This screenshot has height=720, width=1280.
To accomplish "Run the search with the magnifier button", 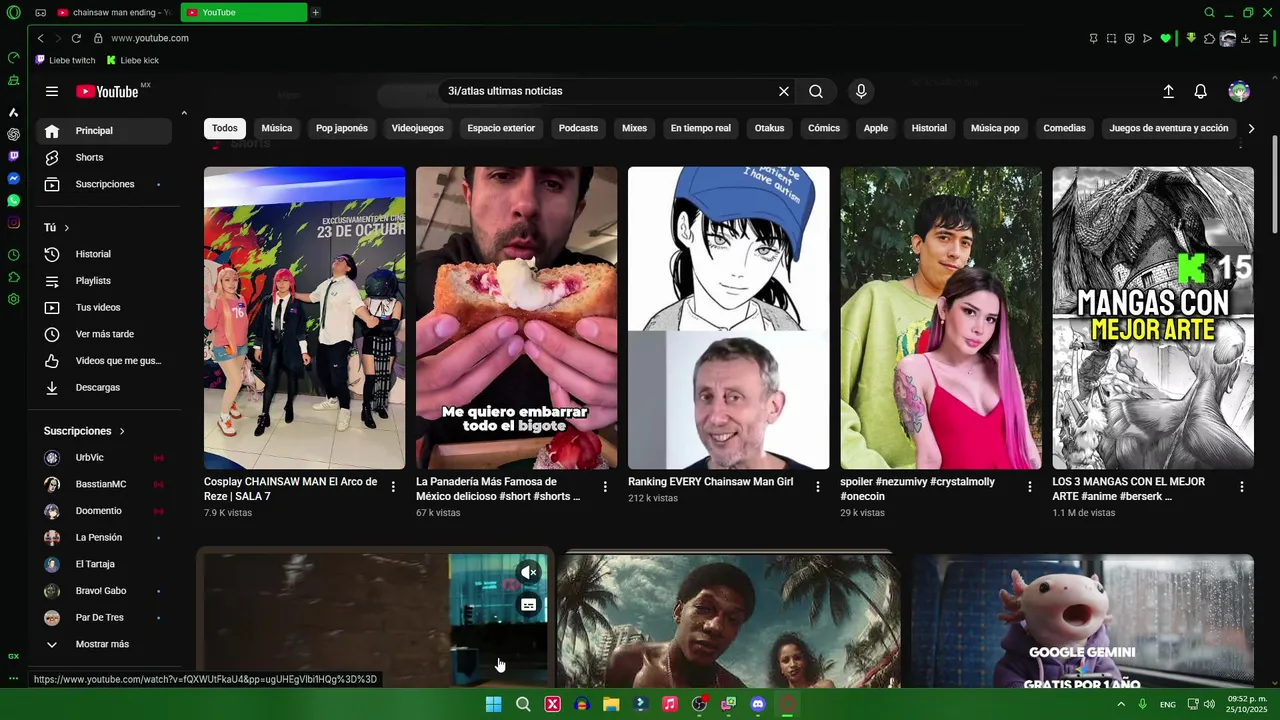I will coord(816,91).
